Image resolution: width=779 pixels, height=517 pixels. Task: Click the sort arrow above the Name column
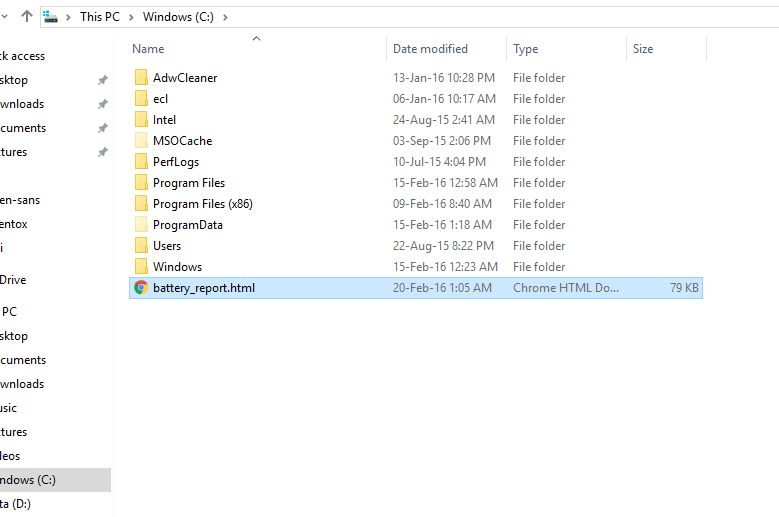point(256,39)
